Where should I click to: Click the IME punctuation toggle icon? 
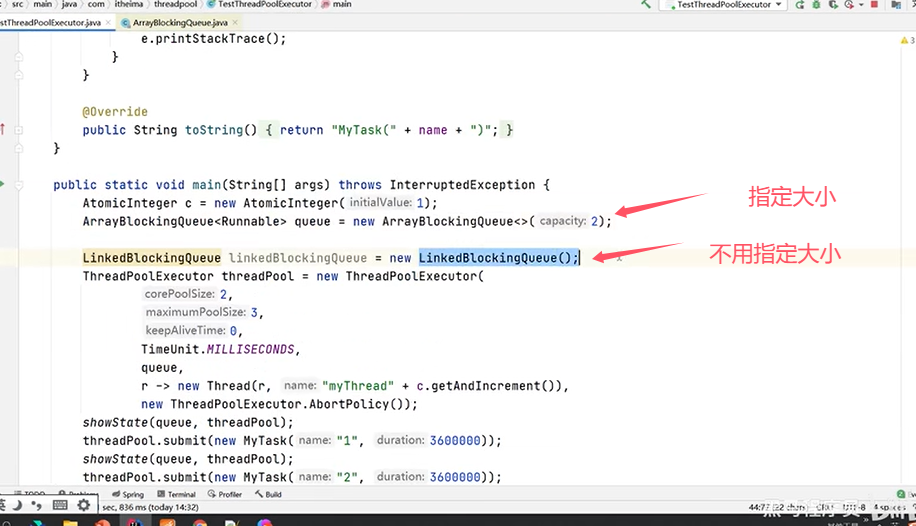point(37,505)
